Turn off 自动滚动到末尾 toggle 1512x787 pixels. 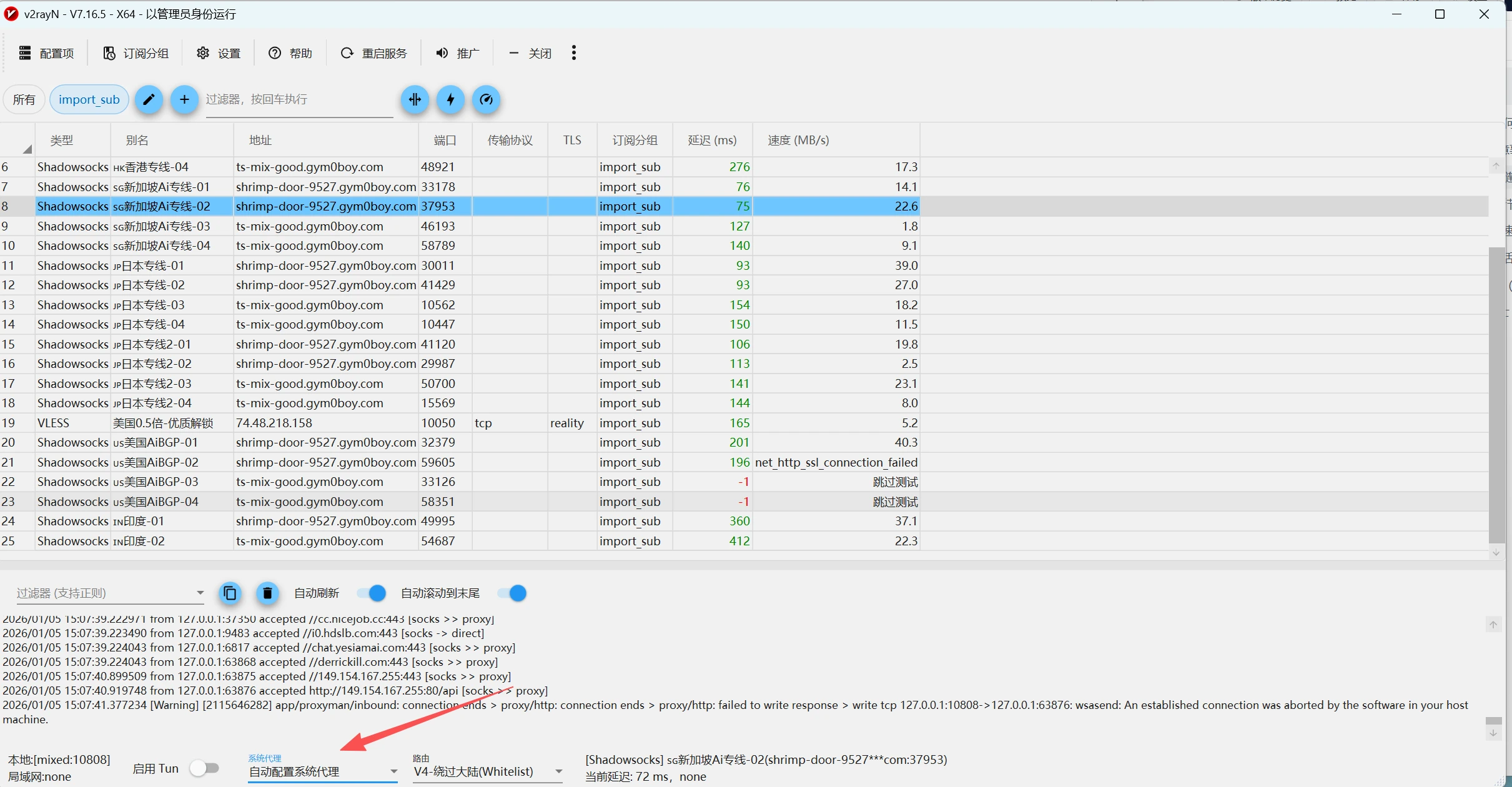(x=512, y=593)
